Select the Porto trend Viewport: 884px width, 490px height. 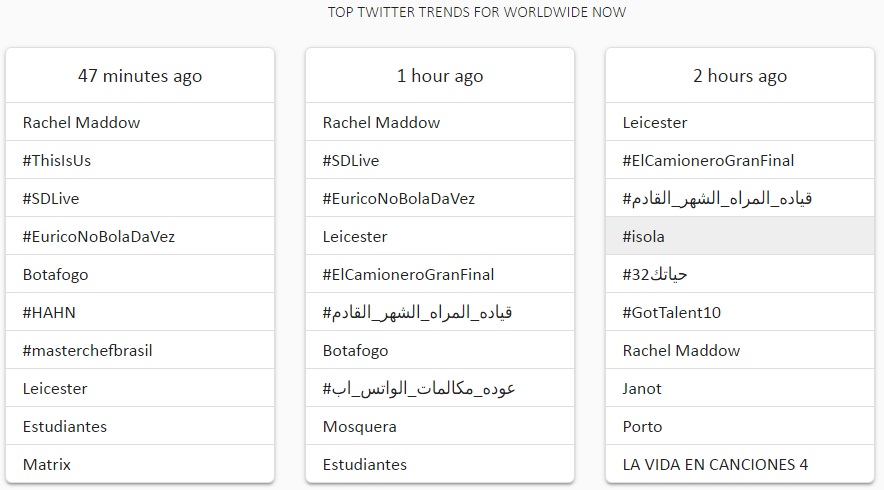(642, 426)
